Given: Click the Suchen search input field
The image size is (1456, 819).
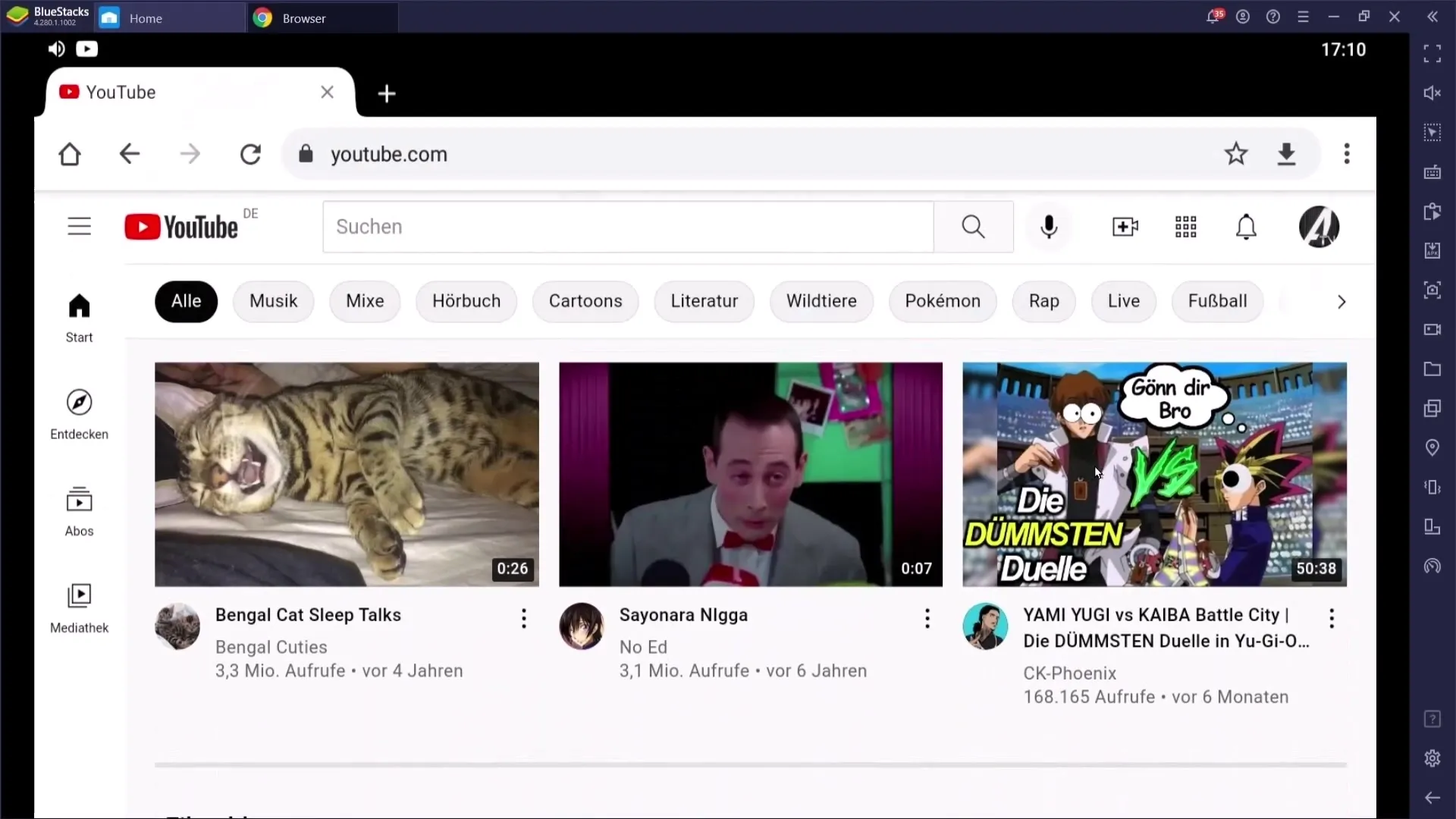Looking at the screenshot, I should (x=631, y=227).
